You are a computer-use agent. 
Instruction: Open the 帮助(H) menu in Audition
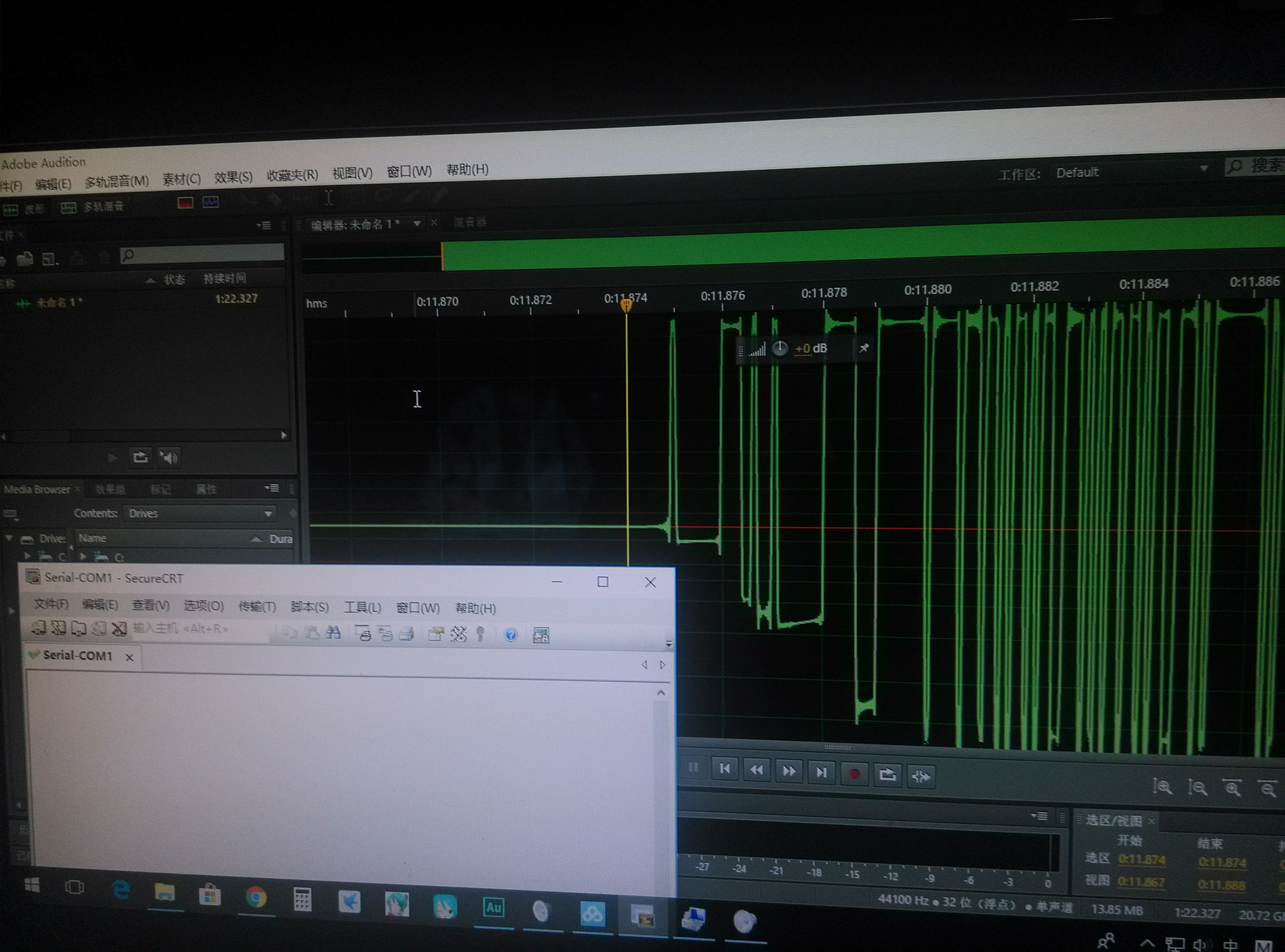click(x=467, y=169)
